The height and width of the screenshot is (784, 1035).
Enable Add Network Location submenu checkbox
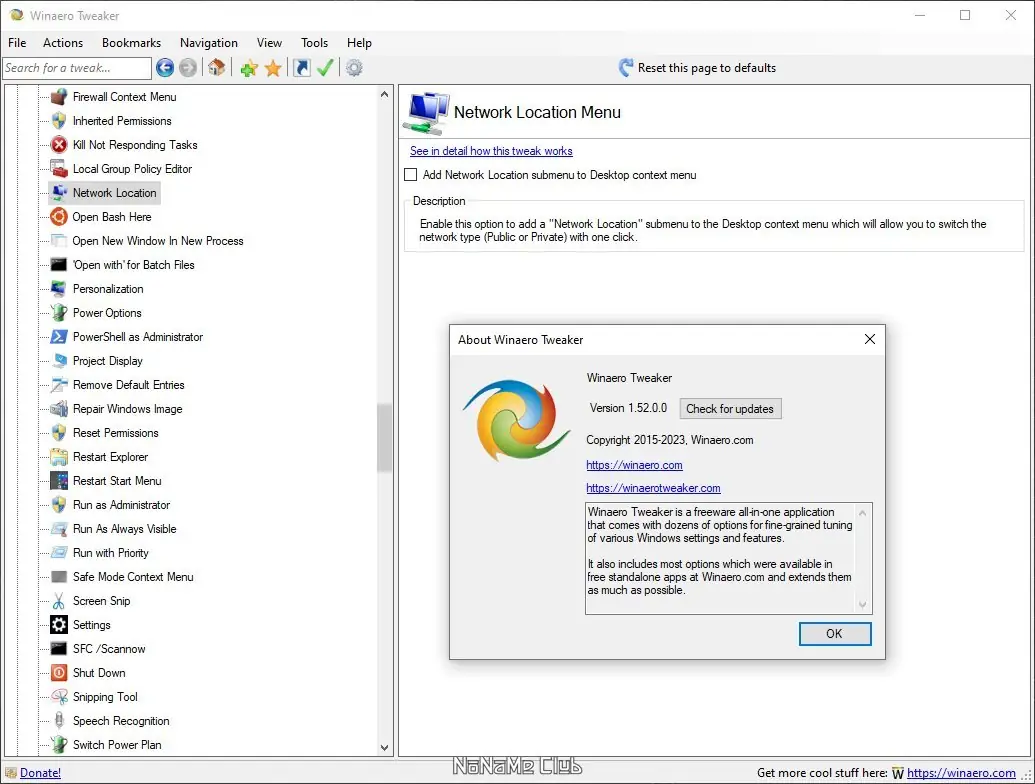[x=411, y=175]
